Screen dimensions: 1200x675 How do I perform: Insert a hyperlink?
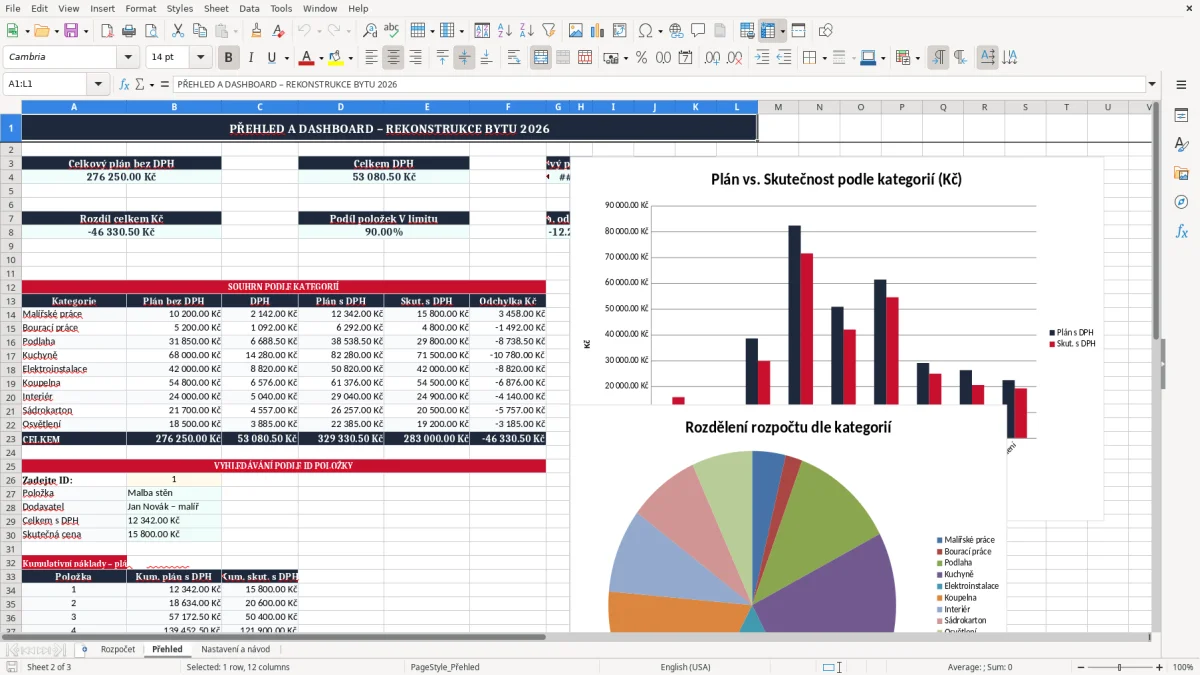[676, 31]
